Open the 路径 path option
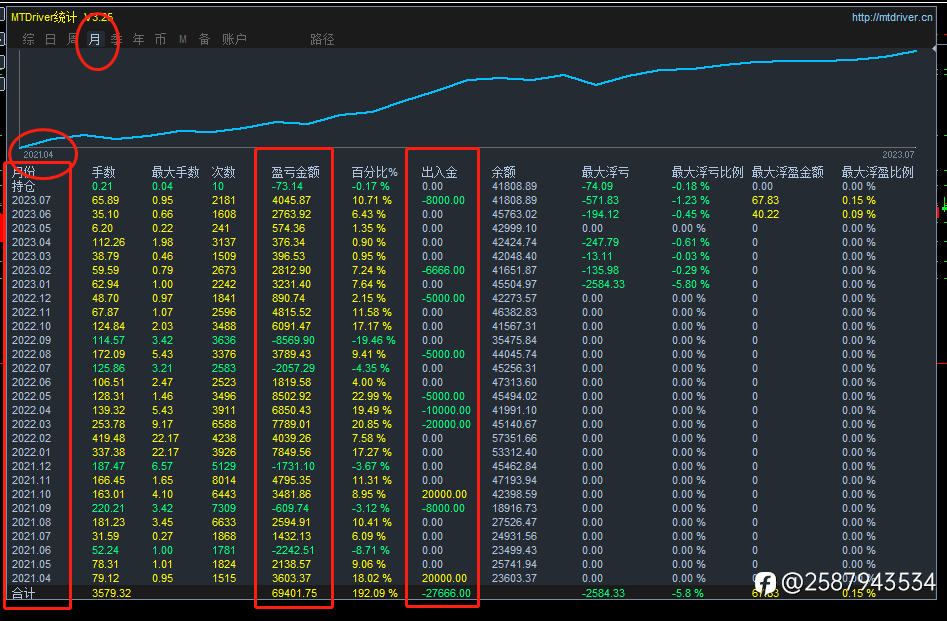The height and width of the screenshot is (621, 947). [323, 39]
